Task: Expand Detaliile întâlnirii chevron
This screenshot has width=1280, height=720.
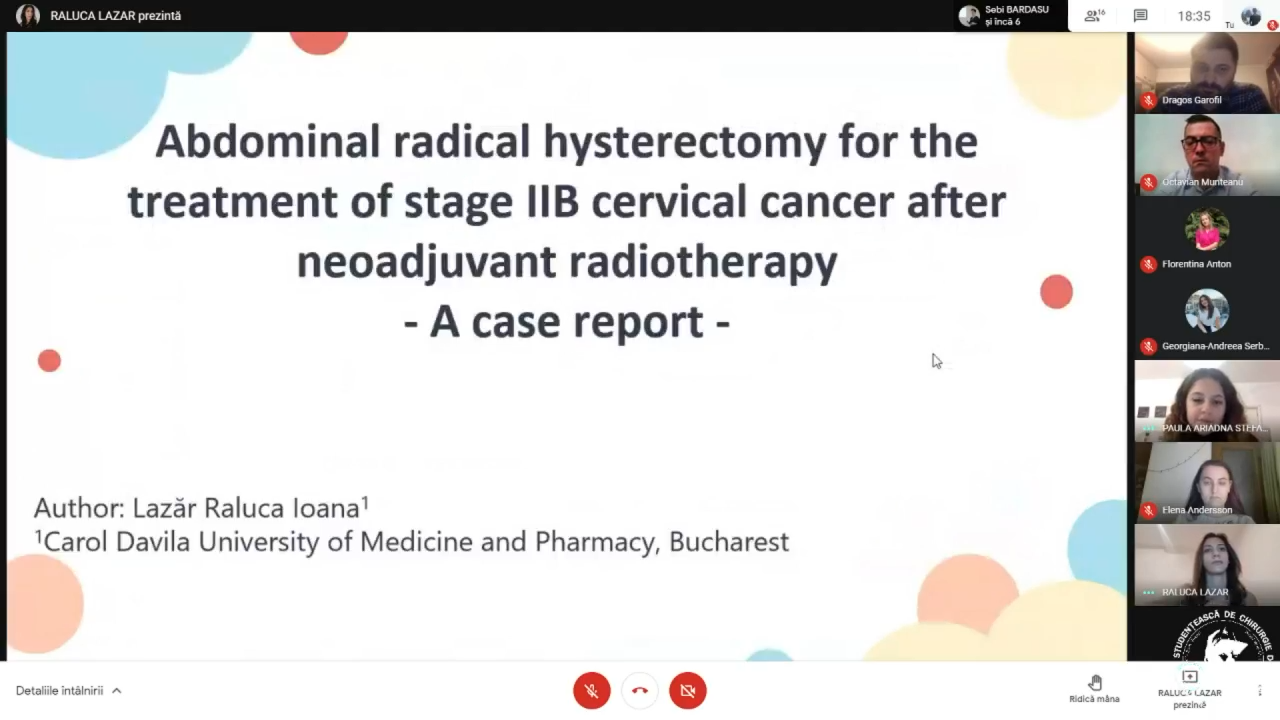Action: tap(117, 691)
